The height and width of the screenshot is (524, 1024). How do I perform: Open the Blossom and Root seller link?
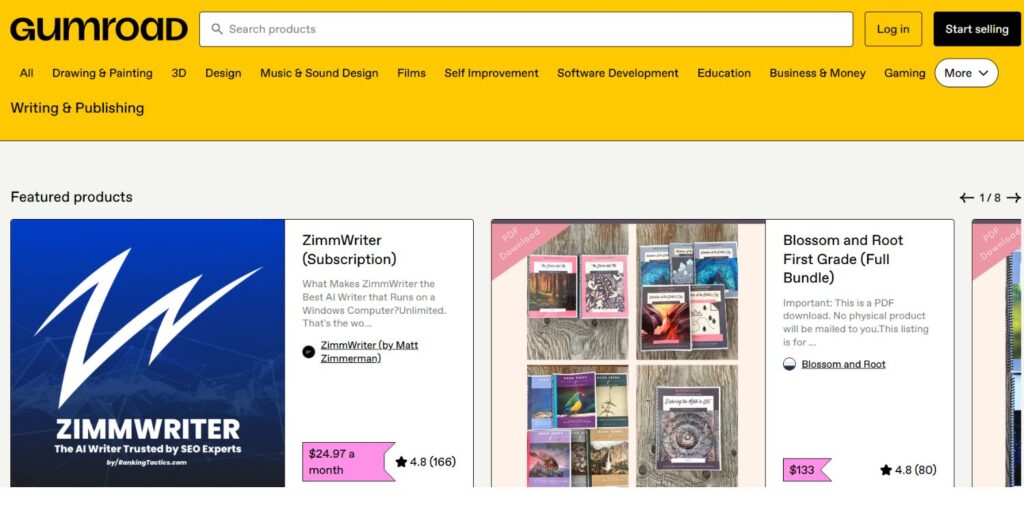844,365
